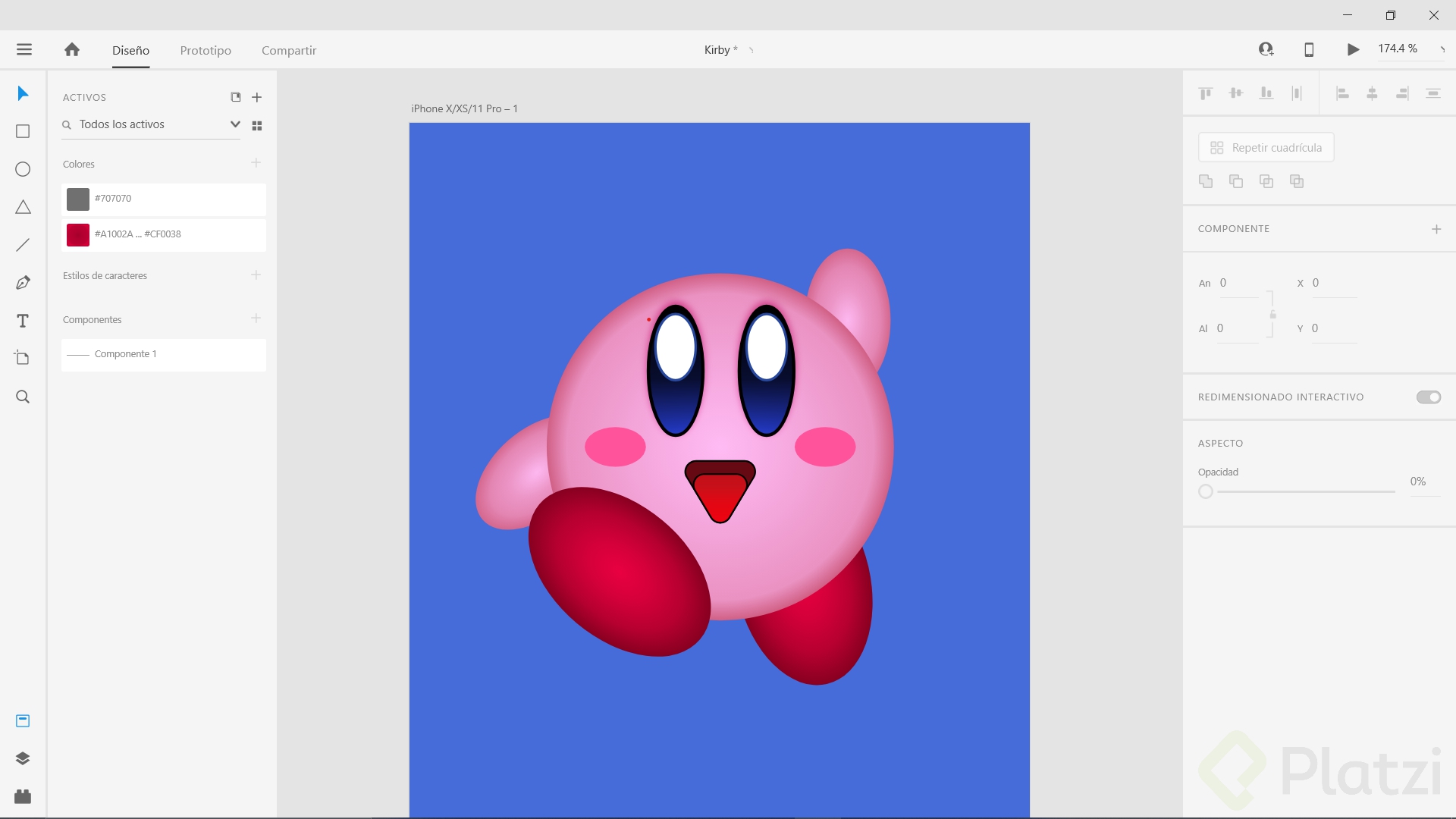Activate the Zoom tool
The width and height of the screenshot is (1456, 819).
[x=23, y=397]
